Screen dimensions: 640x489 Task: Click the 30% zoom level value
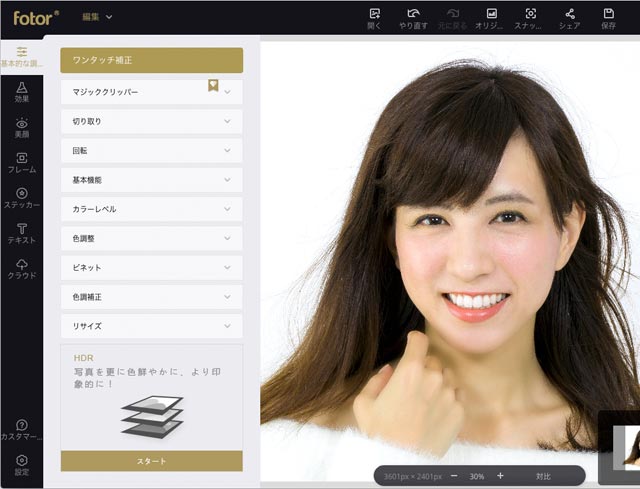pos(477,476)
